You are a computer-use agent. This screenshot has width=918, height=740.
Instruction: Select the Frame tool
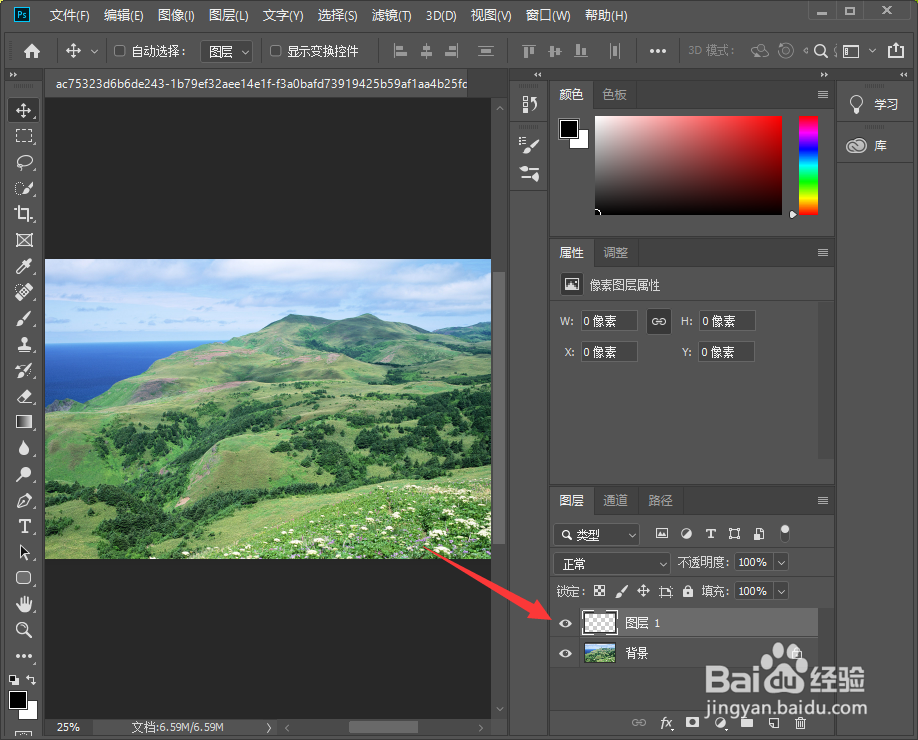tap(23, 240)
